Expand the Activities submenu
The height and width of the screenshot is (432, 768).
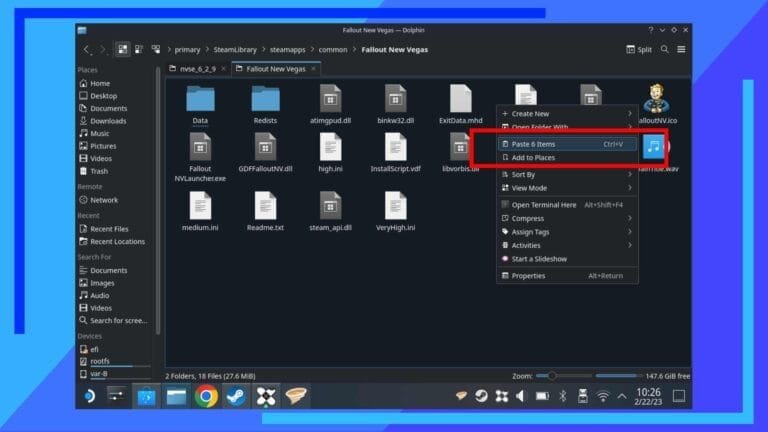pos(567,245)
